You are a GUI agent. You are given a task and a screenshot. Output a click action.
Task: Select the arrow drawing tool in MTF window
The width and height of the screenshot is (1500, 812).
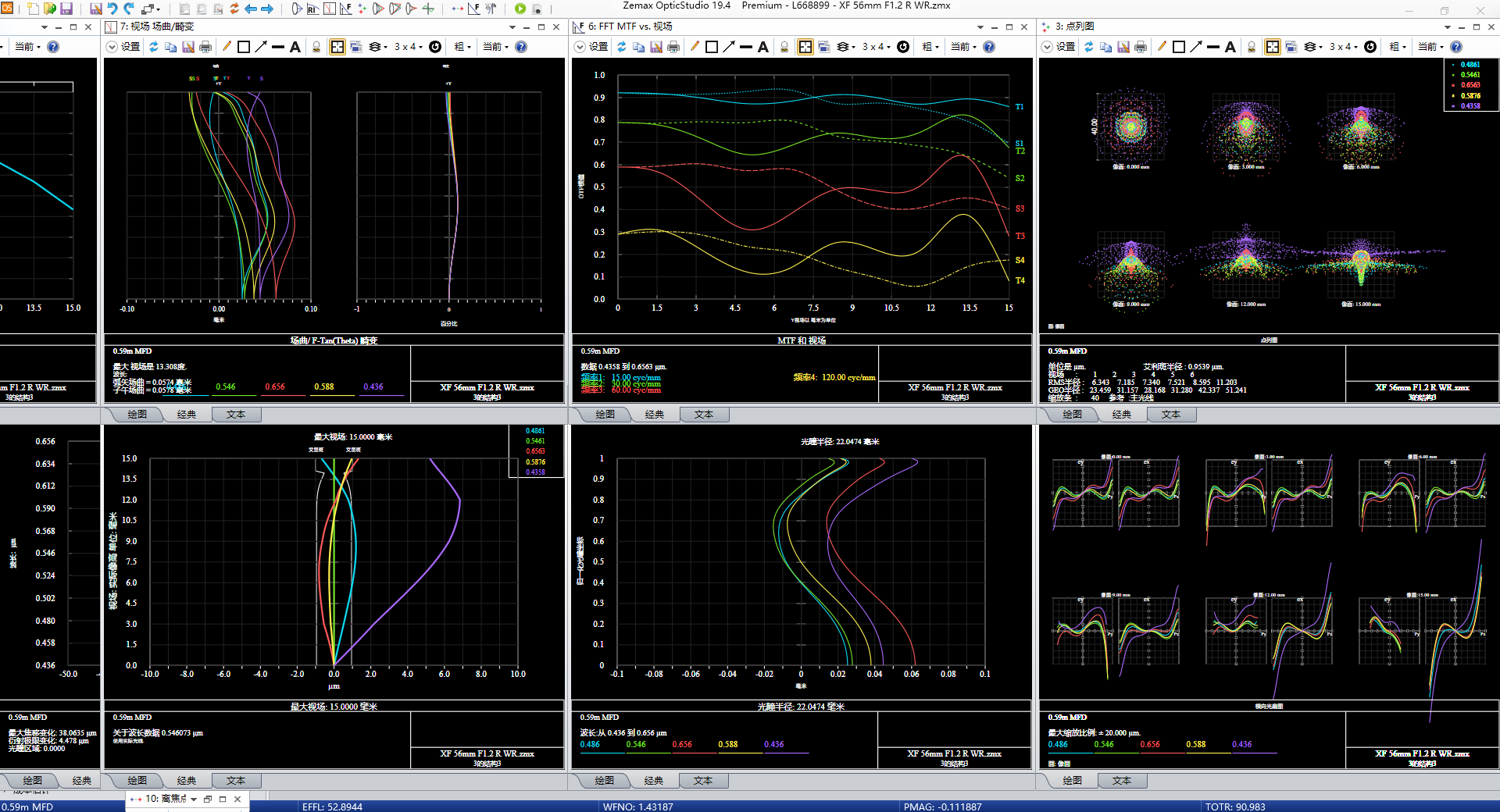[729, 47]
